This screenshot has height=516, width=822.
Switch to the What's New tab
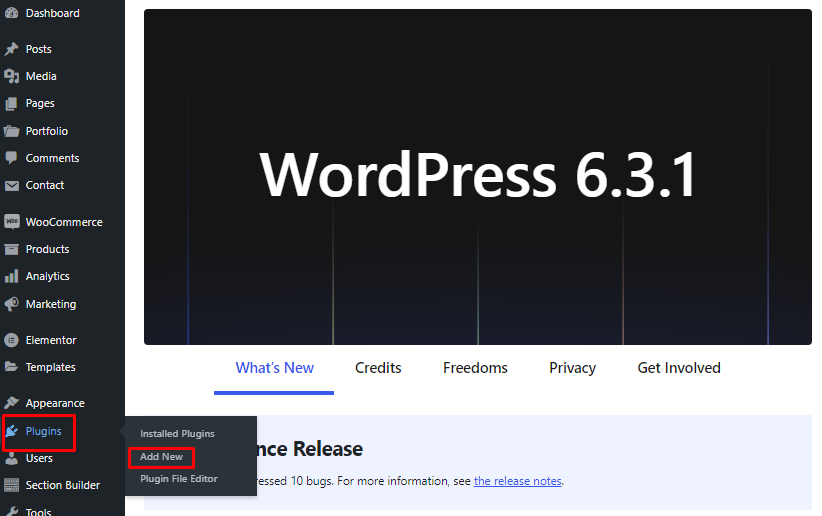click(274, 368)
